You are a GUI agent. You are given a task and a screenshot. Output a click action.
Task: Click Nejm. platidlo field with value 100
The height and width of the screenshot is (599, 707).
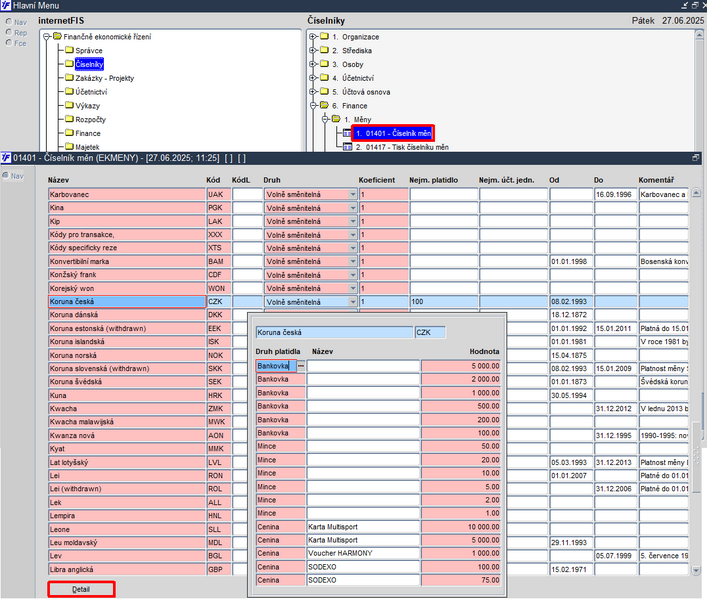coord(444,302)
